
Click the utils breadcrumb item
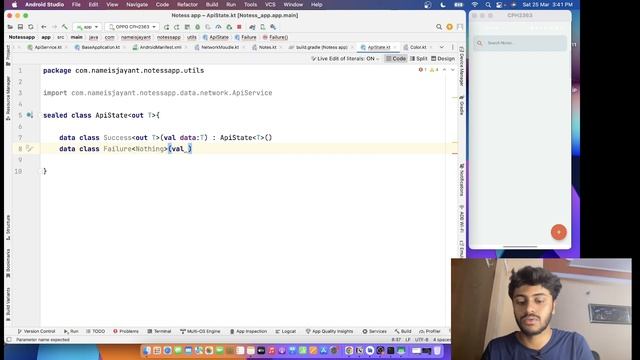[x=191, y=37]
